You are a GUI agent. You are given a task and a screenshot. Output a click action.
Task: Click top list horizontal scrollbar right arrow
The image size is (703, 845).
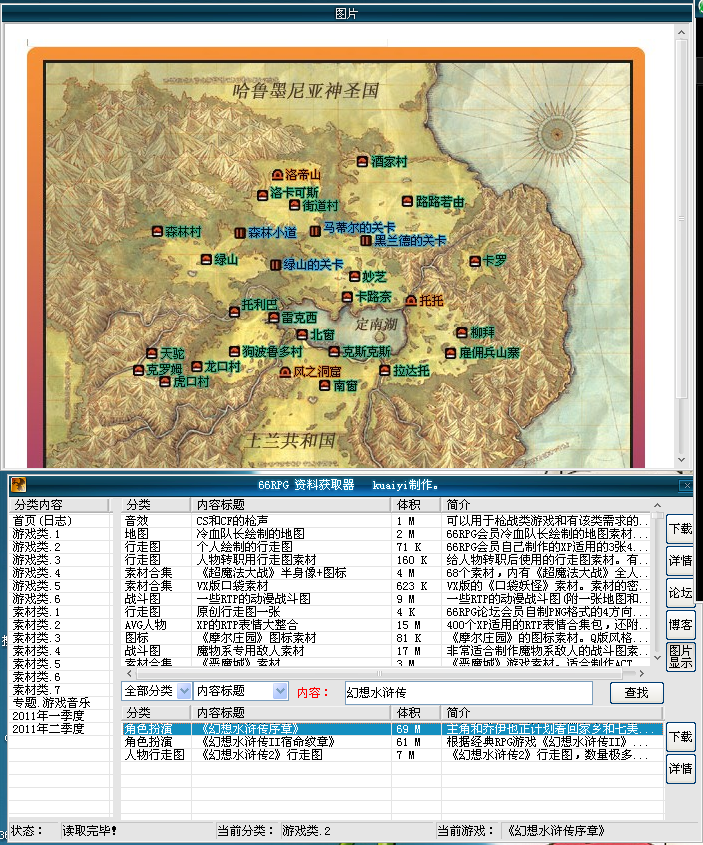pyautogui.click(x=642, y=673)
